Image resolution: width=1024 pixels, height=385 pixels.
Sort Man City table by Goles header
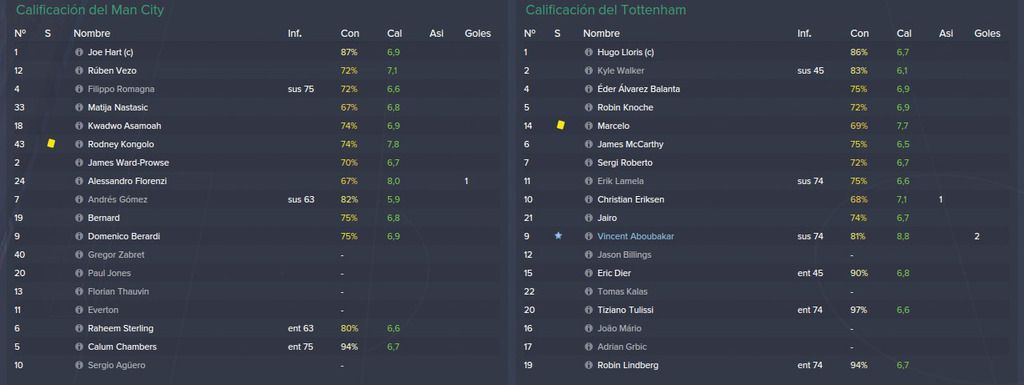click(477, 33)
